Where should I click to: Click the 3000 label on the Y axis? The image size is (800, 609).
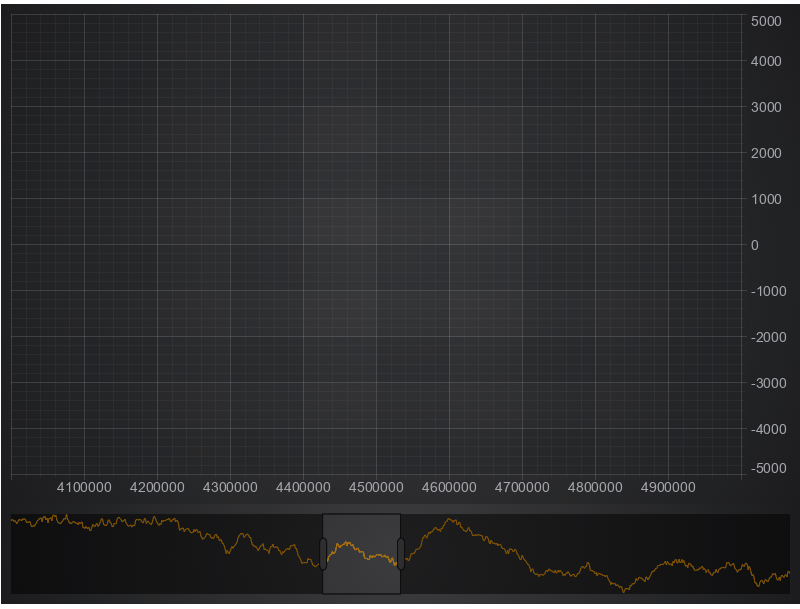[x=766, y=107]
